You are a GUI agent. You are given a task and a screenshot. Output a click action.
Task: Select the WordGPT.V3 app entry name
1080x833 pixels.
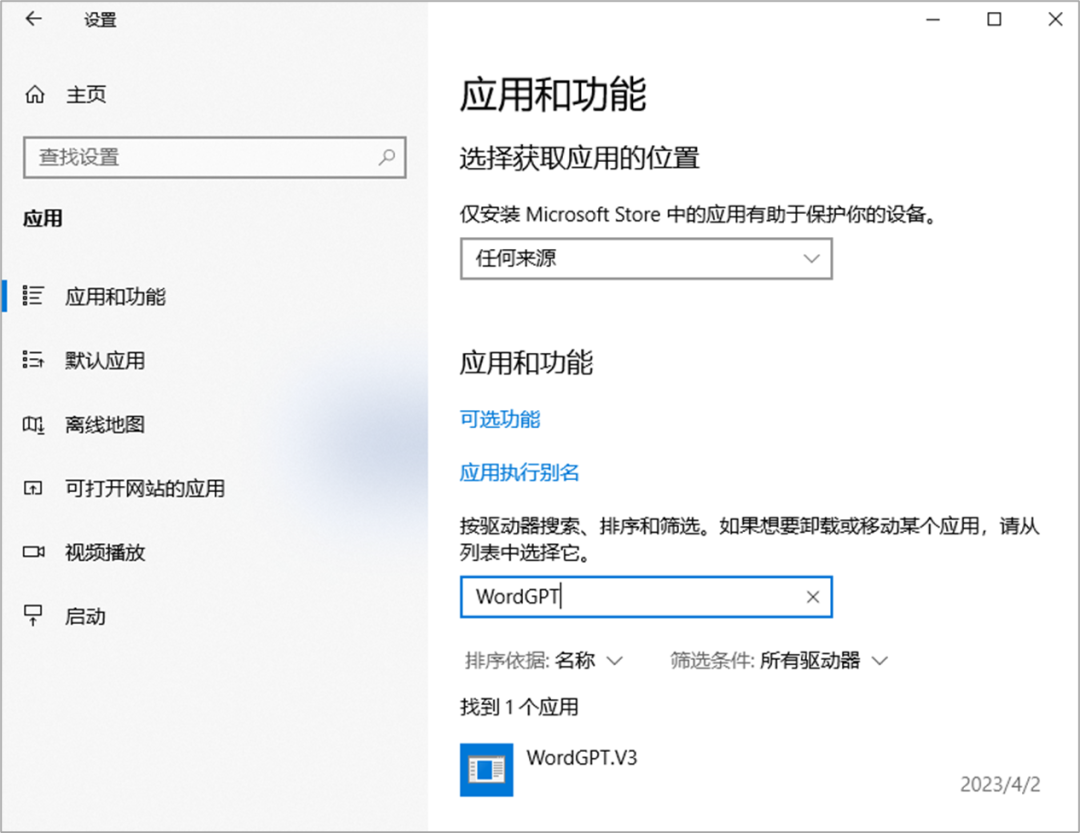click(x=582, y=758)
